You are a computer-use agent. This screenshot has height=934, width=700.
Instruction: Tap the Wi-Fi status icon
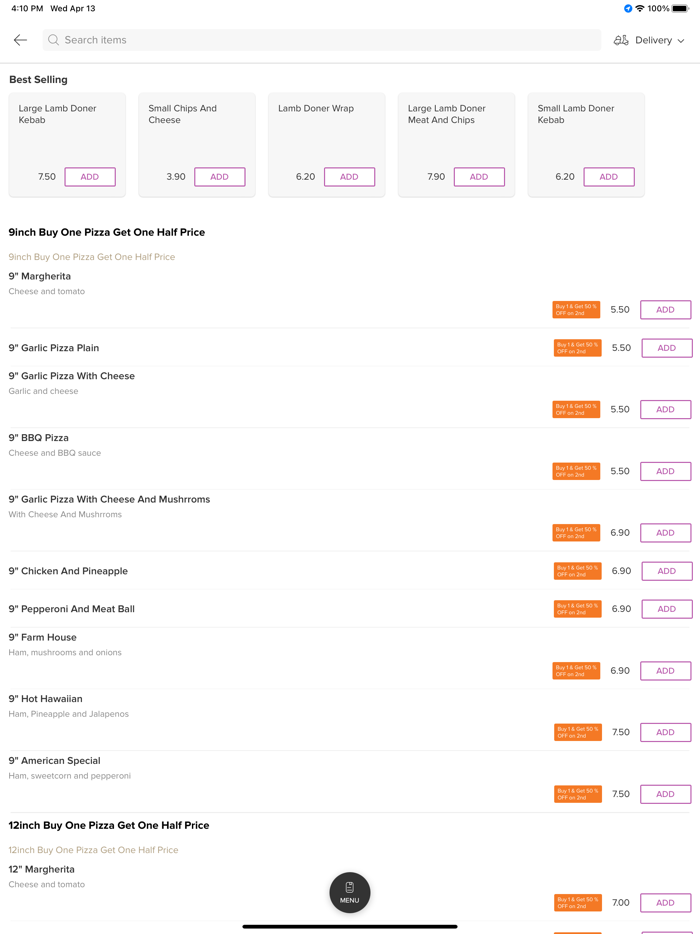click(x=640, y=8)
